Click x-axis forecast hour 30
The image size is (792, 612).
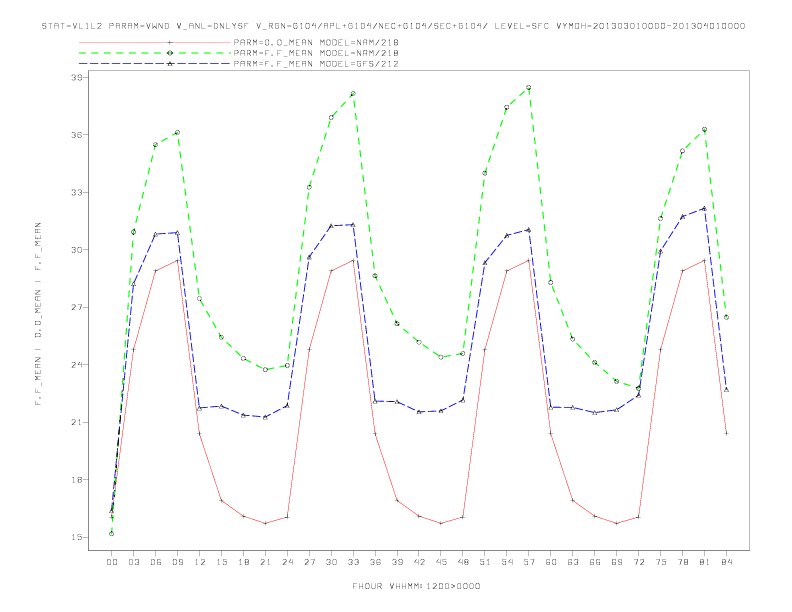pos(331,562)
